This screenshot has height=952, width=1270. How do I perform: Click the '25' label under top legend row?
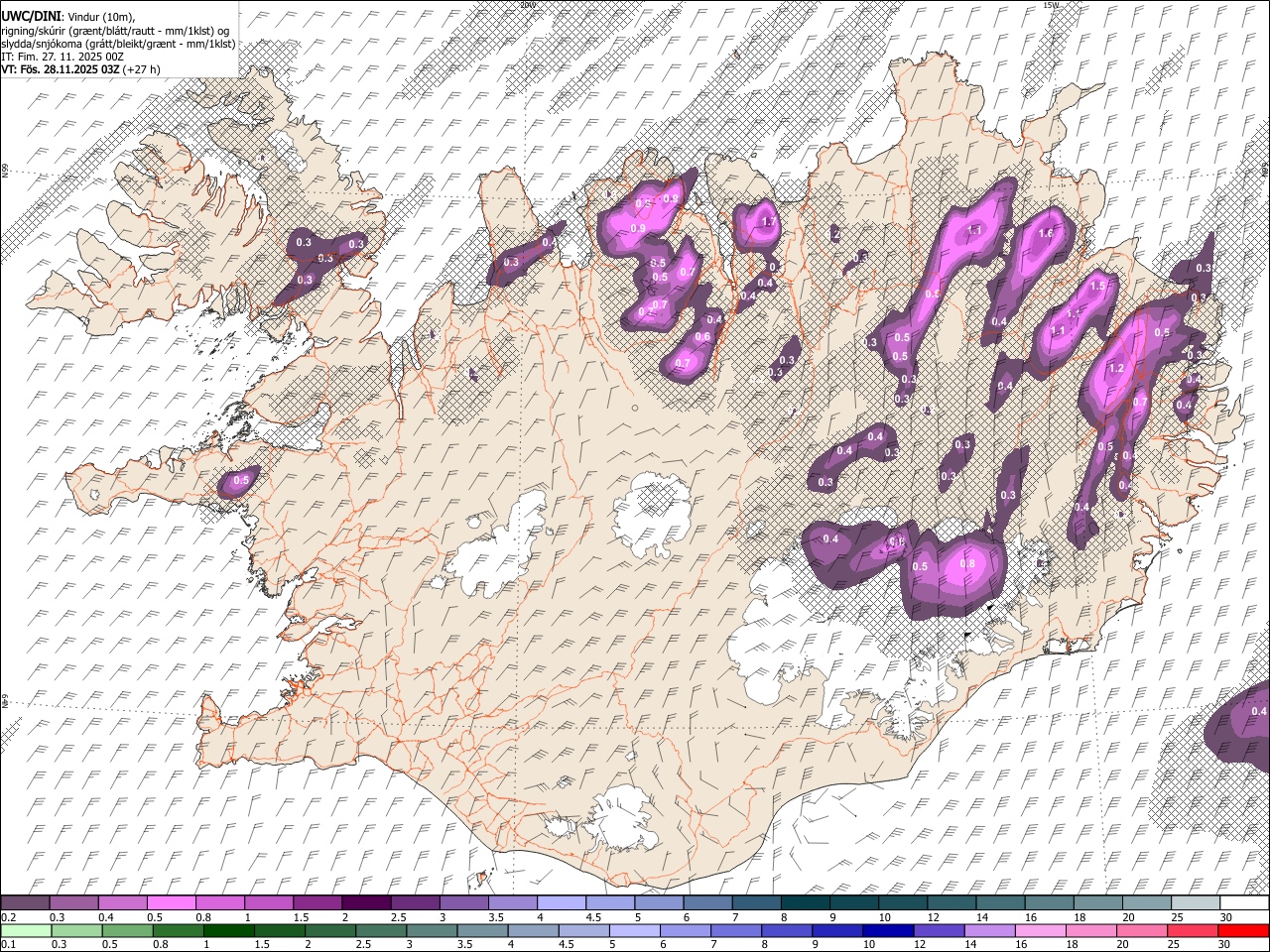pyautogui.click(x=1177, y=917)
